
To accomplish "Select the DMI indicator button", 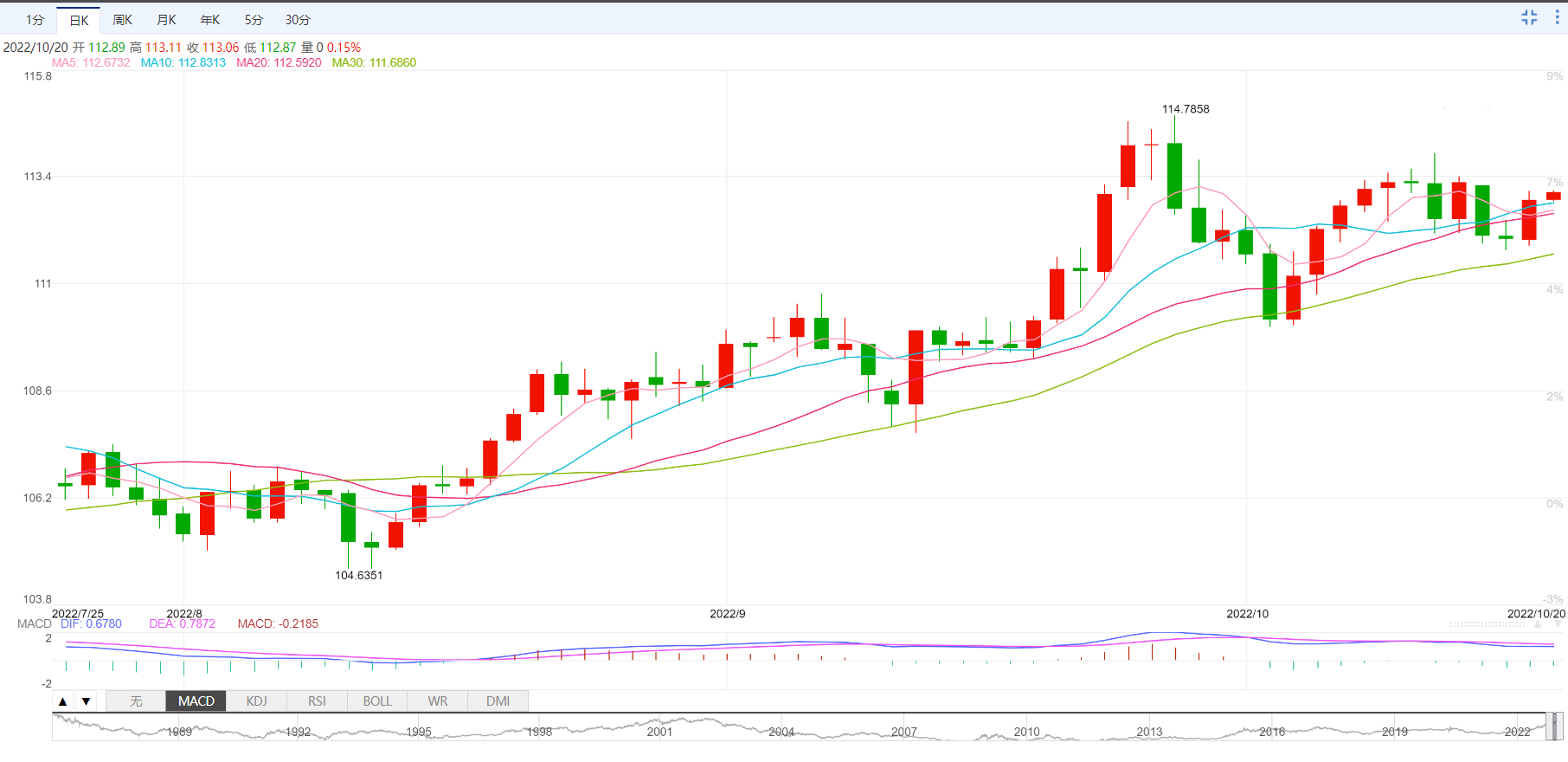I will pyautogui.click(x=498, y=701).
